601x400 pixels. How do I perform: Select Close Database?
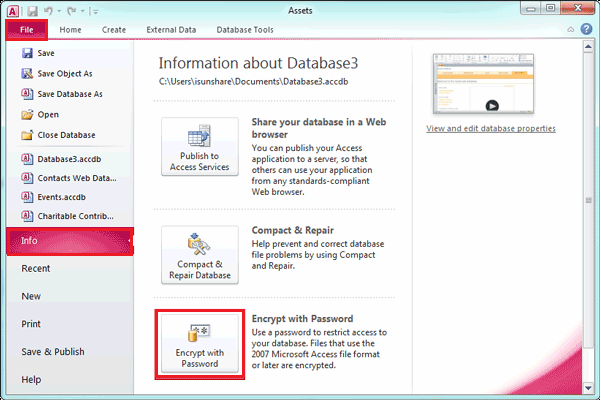66,135
